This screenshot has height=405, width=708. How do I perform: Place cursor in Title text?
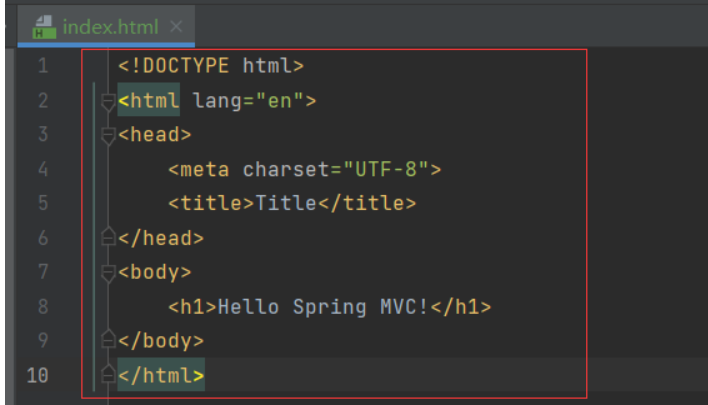pos(286,203)
